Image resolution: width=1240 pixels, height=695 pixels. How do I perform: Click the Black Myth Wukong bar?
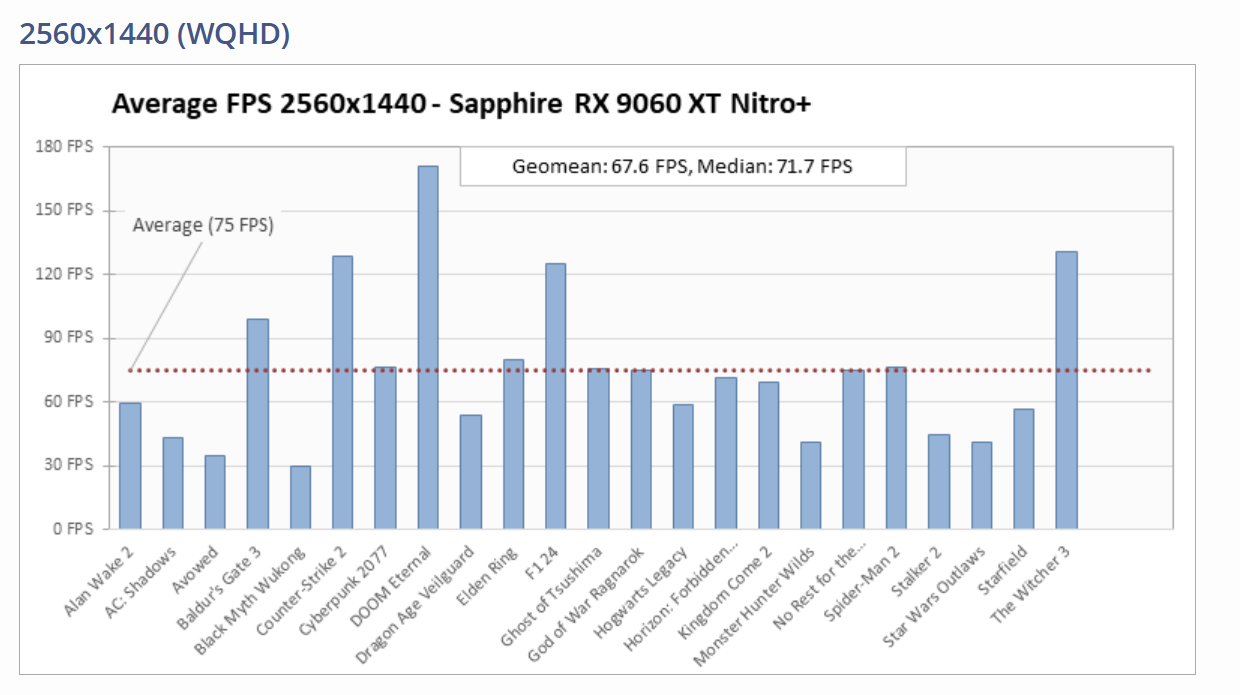coord(300,497)
